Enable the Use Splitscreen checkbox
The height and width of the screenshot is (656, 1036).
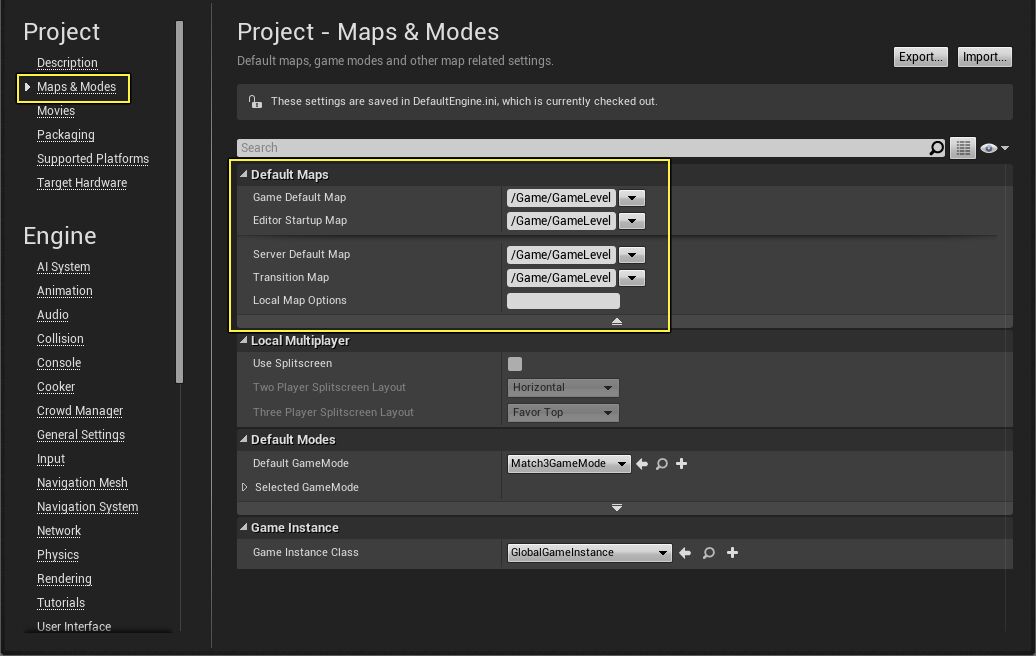[515, 364]
